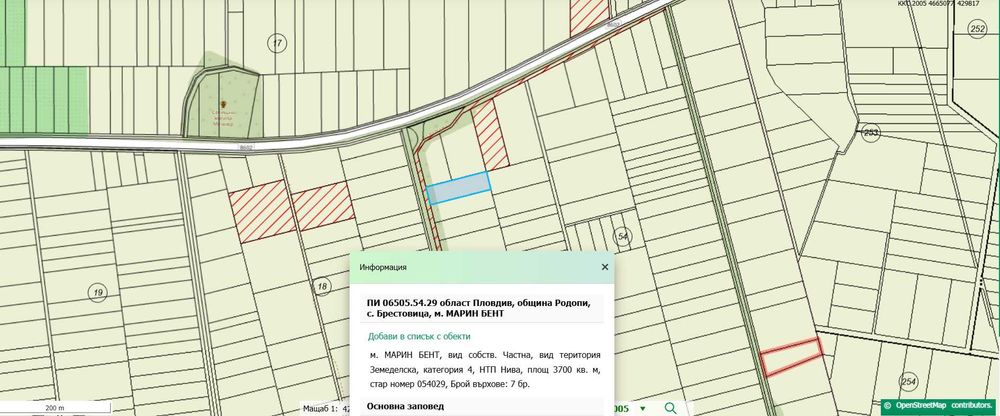Select the red outlined parcel
This screenshot has height=416, width=1000.
[x=791, y=357]
